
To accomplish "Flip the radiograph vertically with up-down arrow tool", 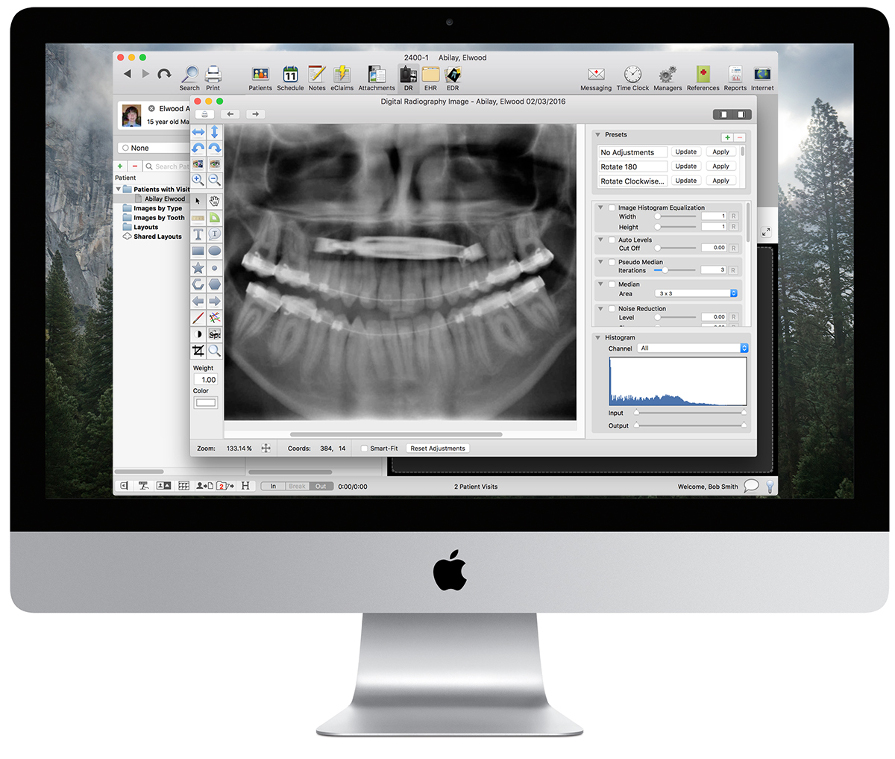I will coord(215,132).
